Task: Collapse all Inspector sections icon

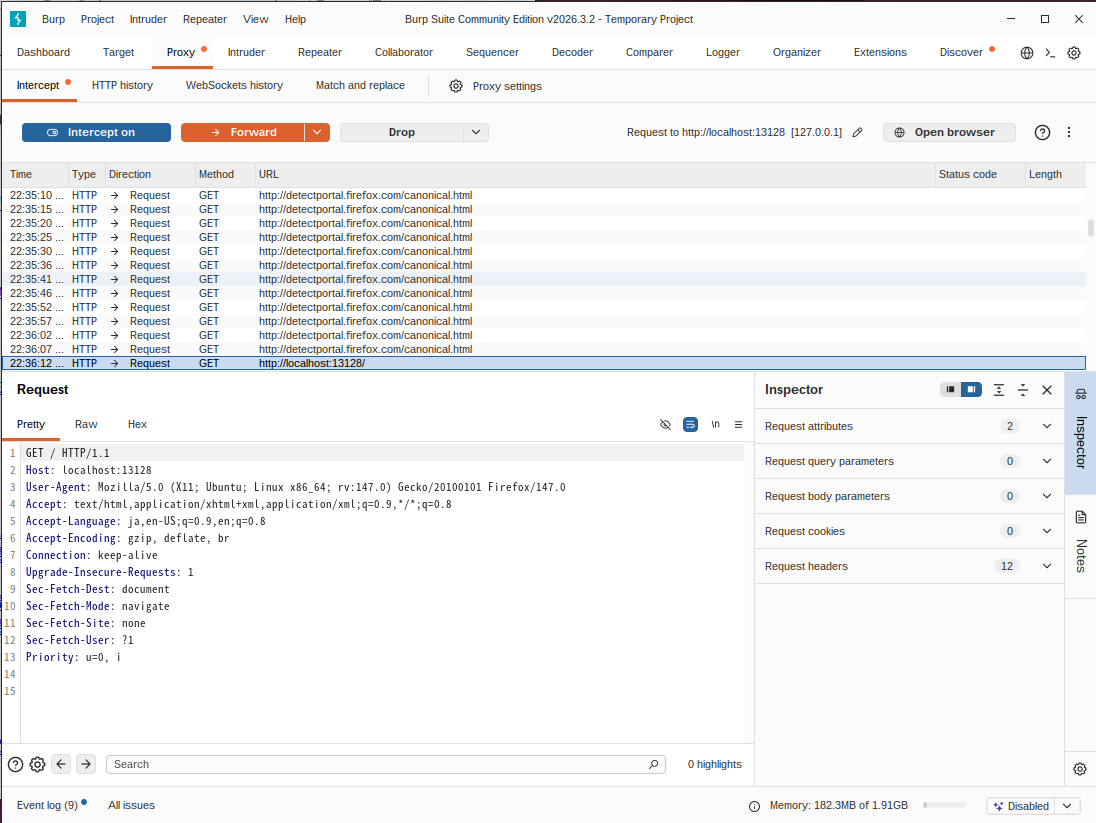Action: 1023,390
